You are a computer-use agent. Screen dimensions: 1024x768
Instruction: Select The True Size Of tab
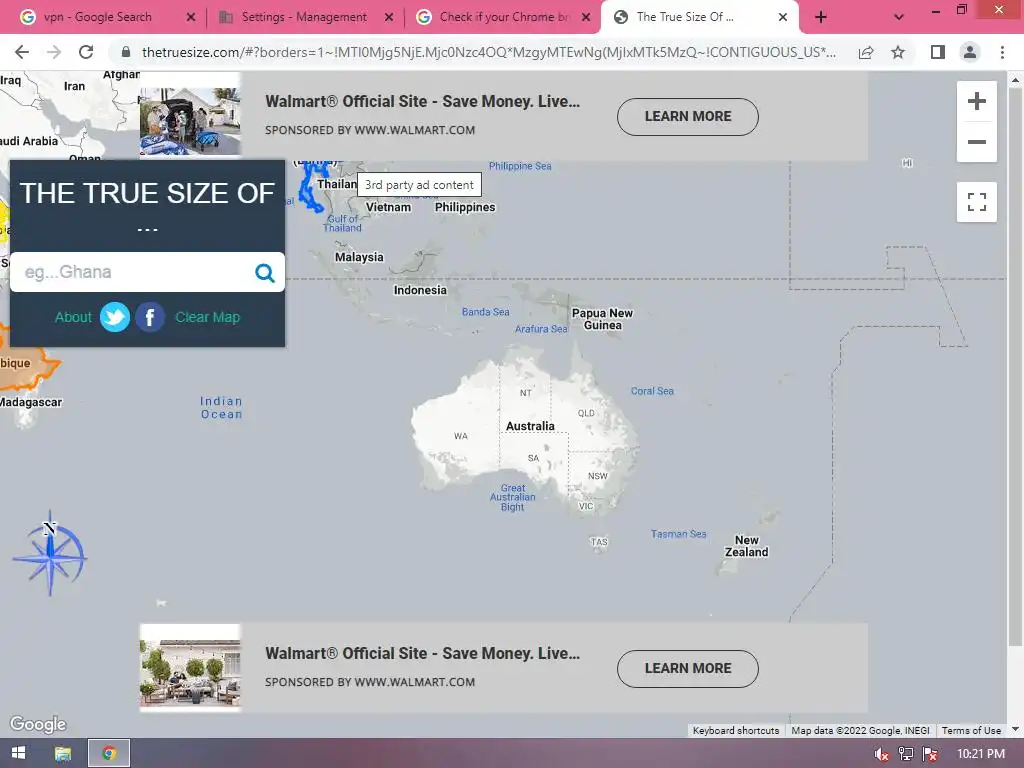(x=685, y=17)
